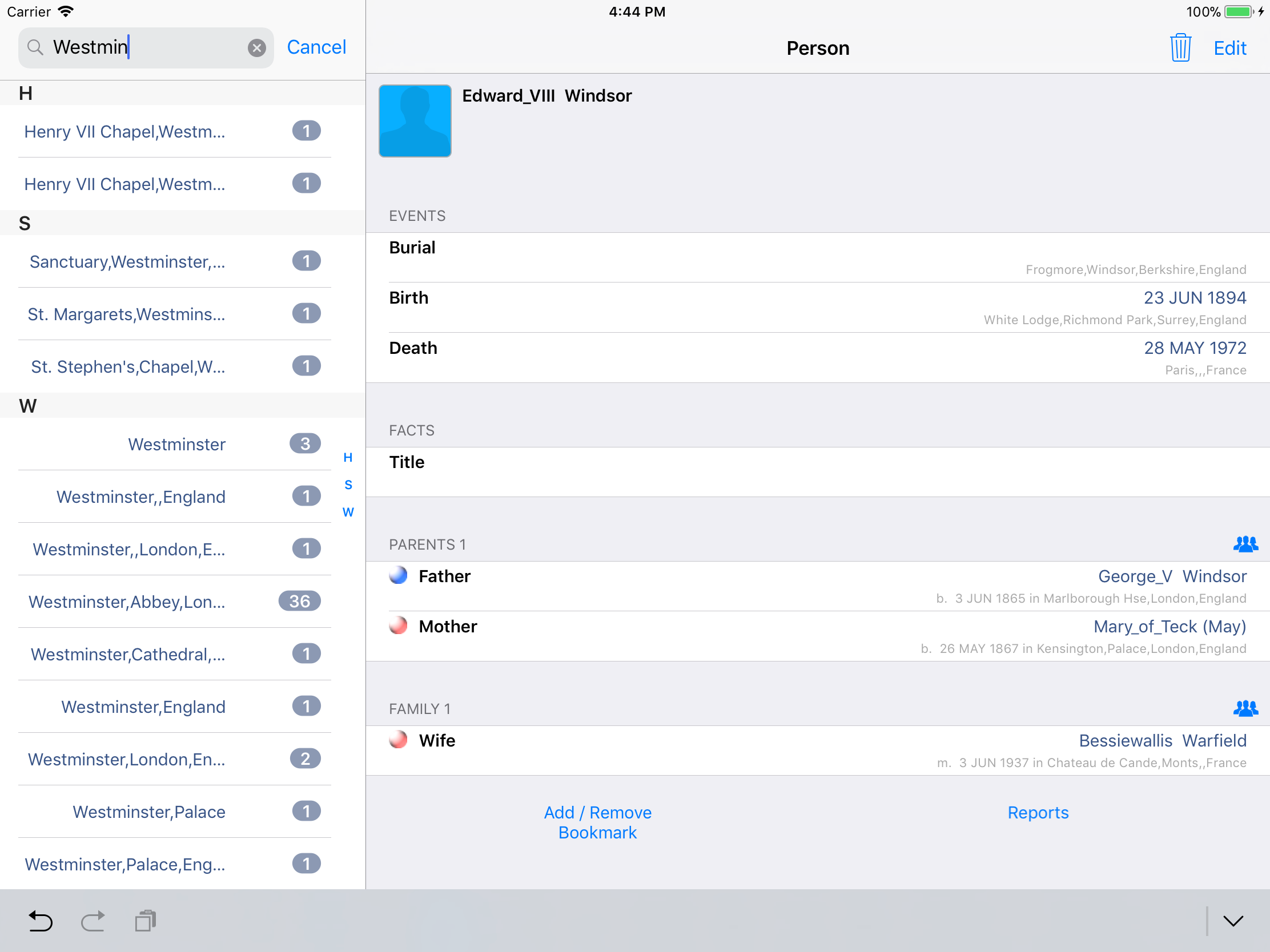Open father George_V Windsor
This screenshot has height=952, width=1270.
1171,576
